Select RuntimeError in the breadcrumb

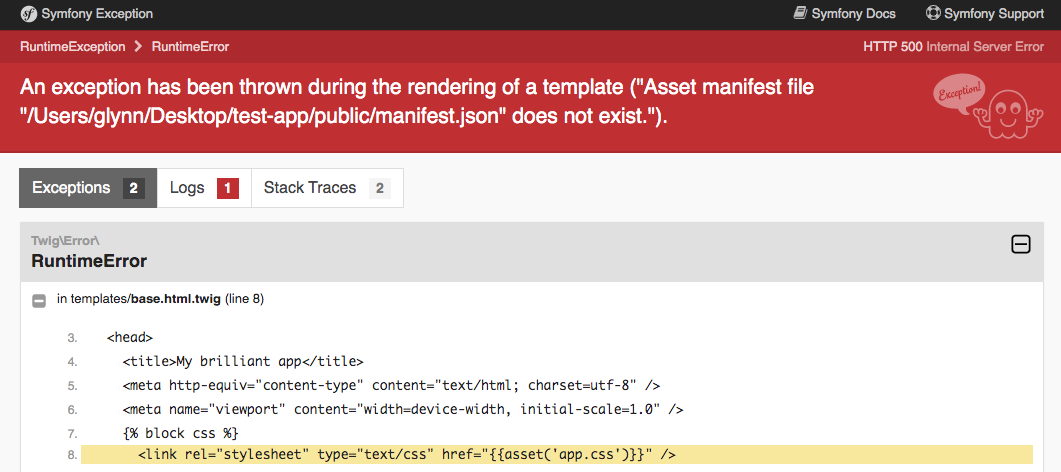point(190,47)
